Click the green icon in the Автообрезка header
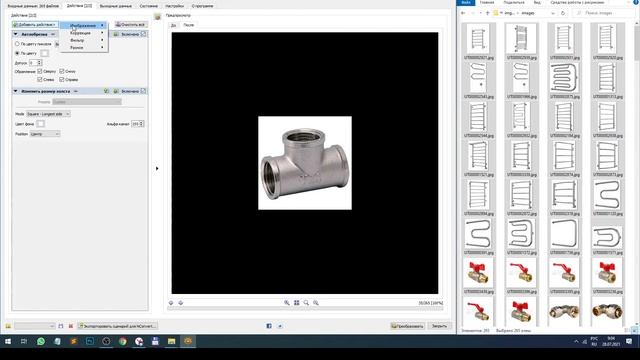This screenshot has height=360, width=640. pyautogui.click(x=116, y=34)
